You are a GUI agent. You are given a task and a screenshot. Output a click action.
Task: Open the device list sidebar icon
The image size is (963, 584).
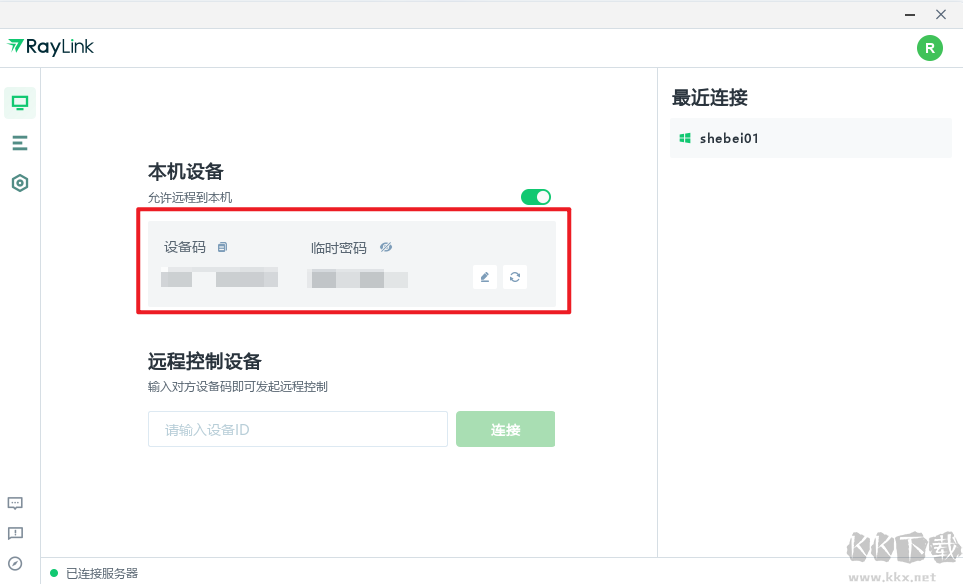click(20, 143)
